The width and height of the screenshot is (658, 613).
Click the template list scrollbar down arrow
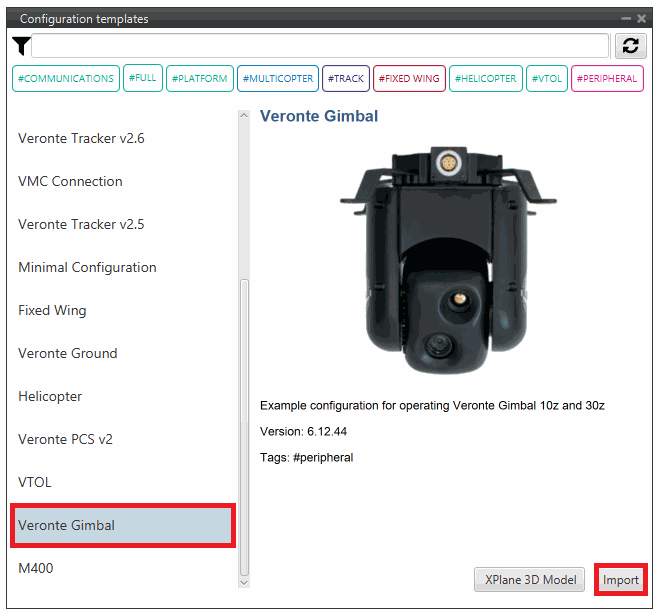244,581
